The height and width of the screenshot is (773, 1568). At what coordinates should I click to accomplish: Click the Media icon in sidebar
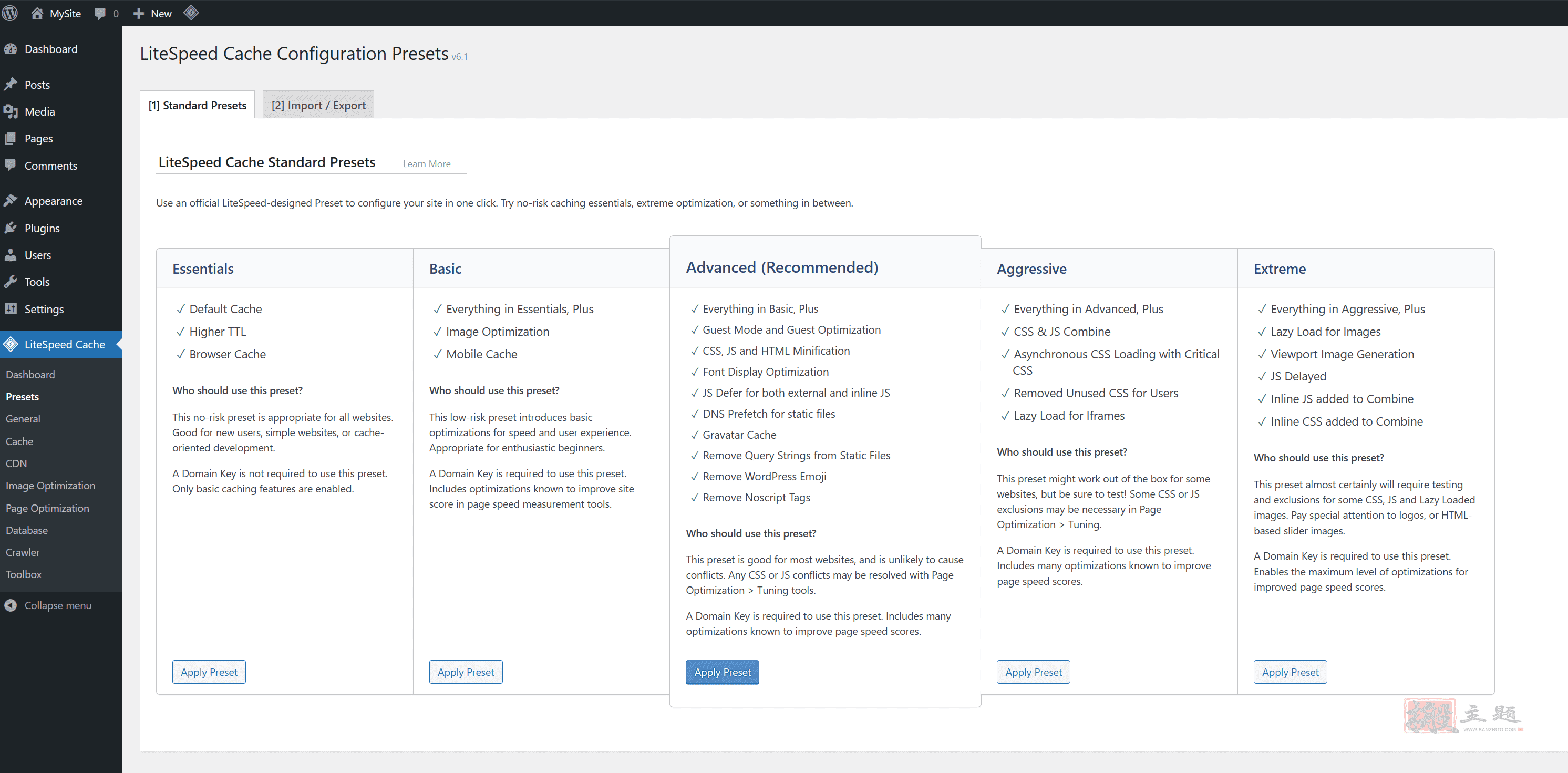click(x=11, y=111)
